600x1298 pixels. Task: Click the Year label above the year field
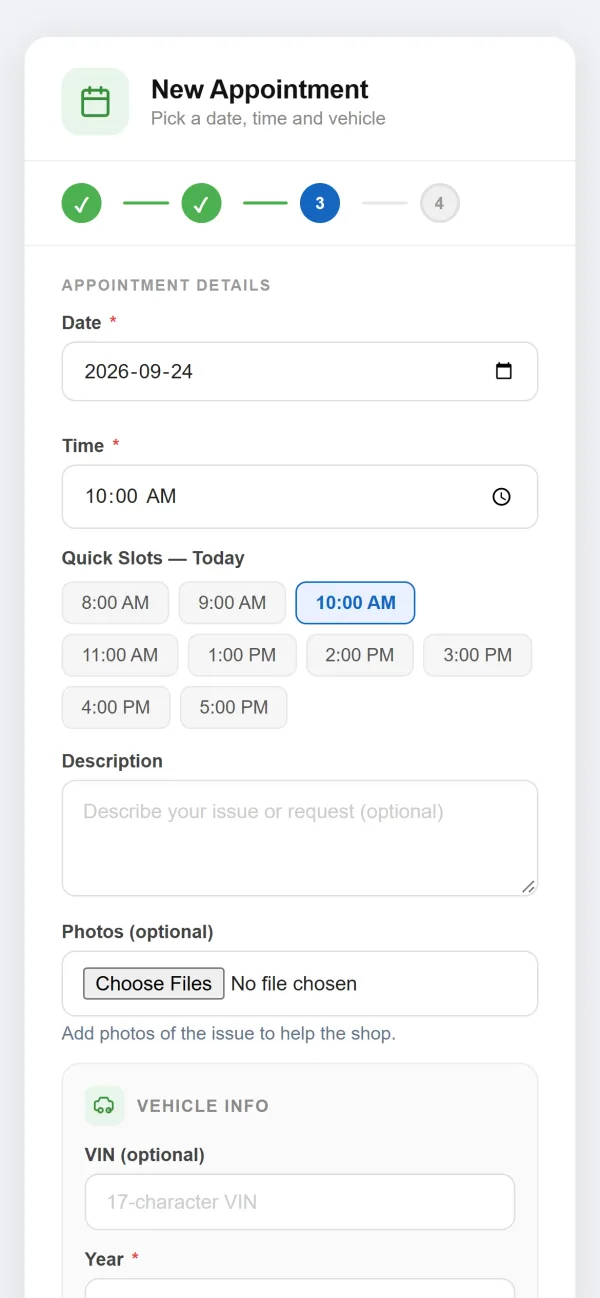(x=105, y=1259)
